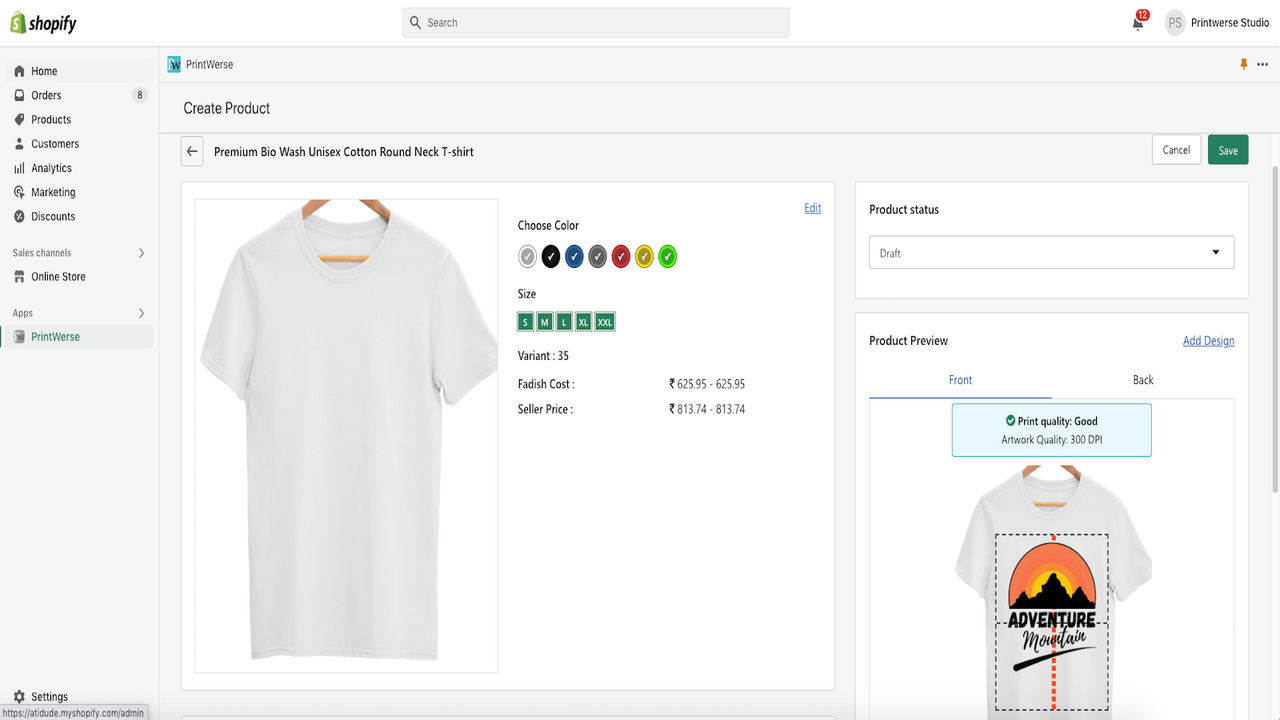Select the red color swatch
1280x720 pixels.
(x=620, y=256)
